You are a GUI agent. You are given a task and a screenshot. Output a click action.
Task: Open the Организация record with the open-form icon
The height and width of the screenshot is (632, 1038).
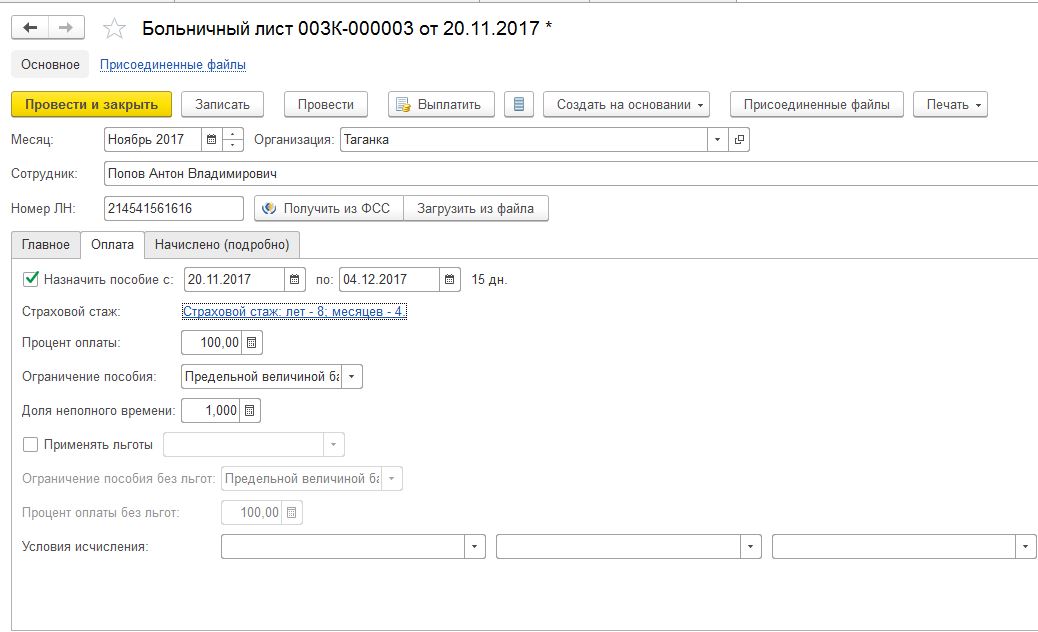[739, 140]
